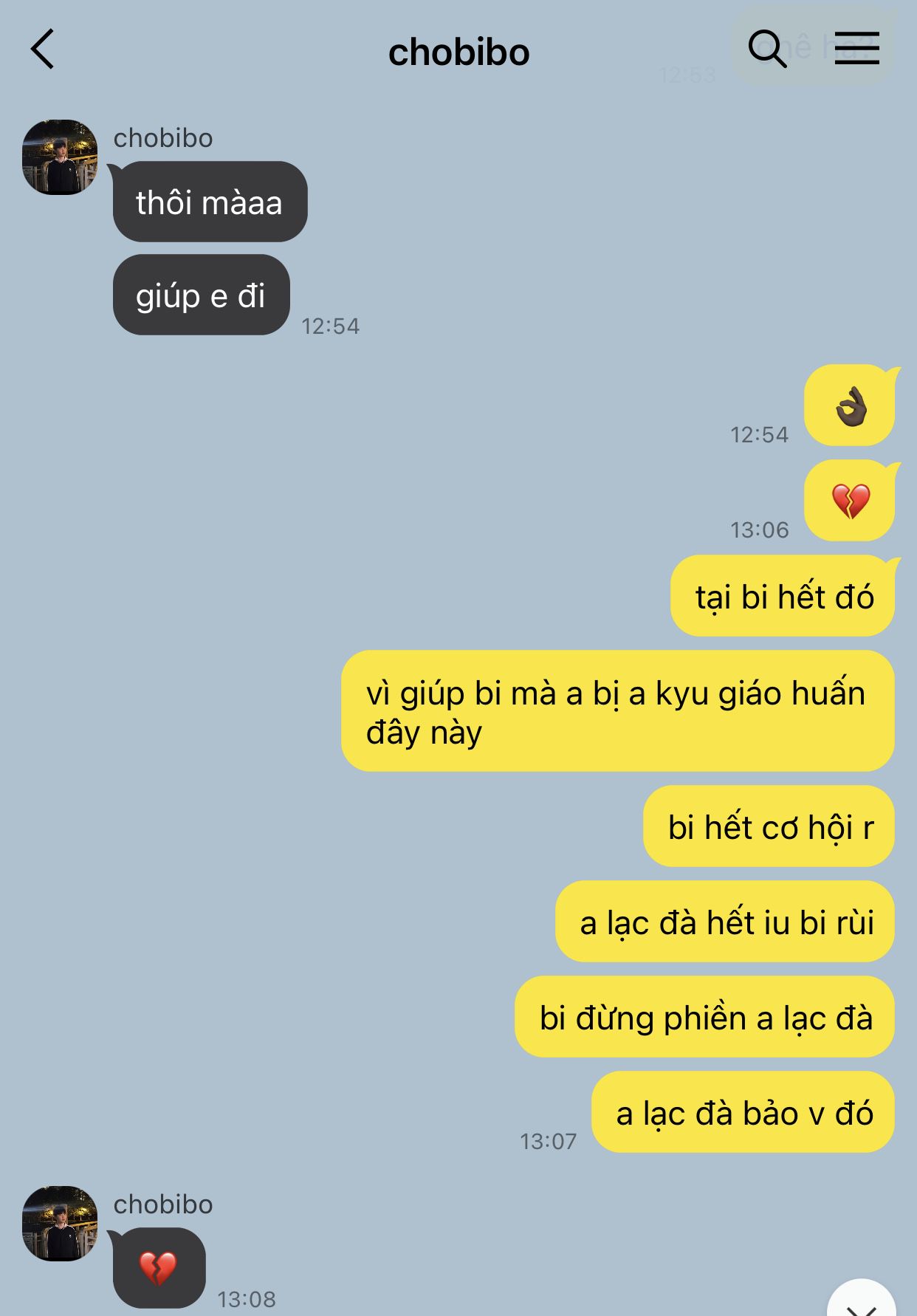Select the 'giúp e đi' message bubble

point(201,295)
